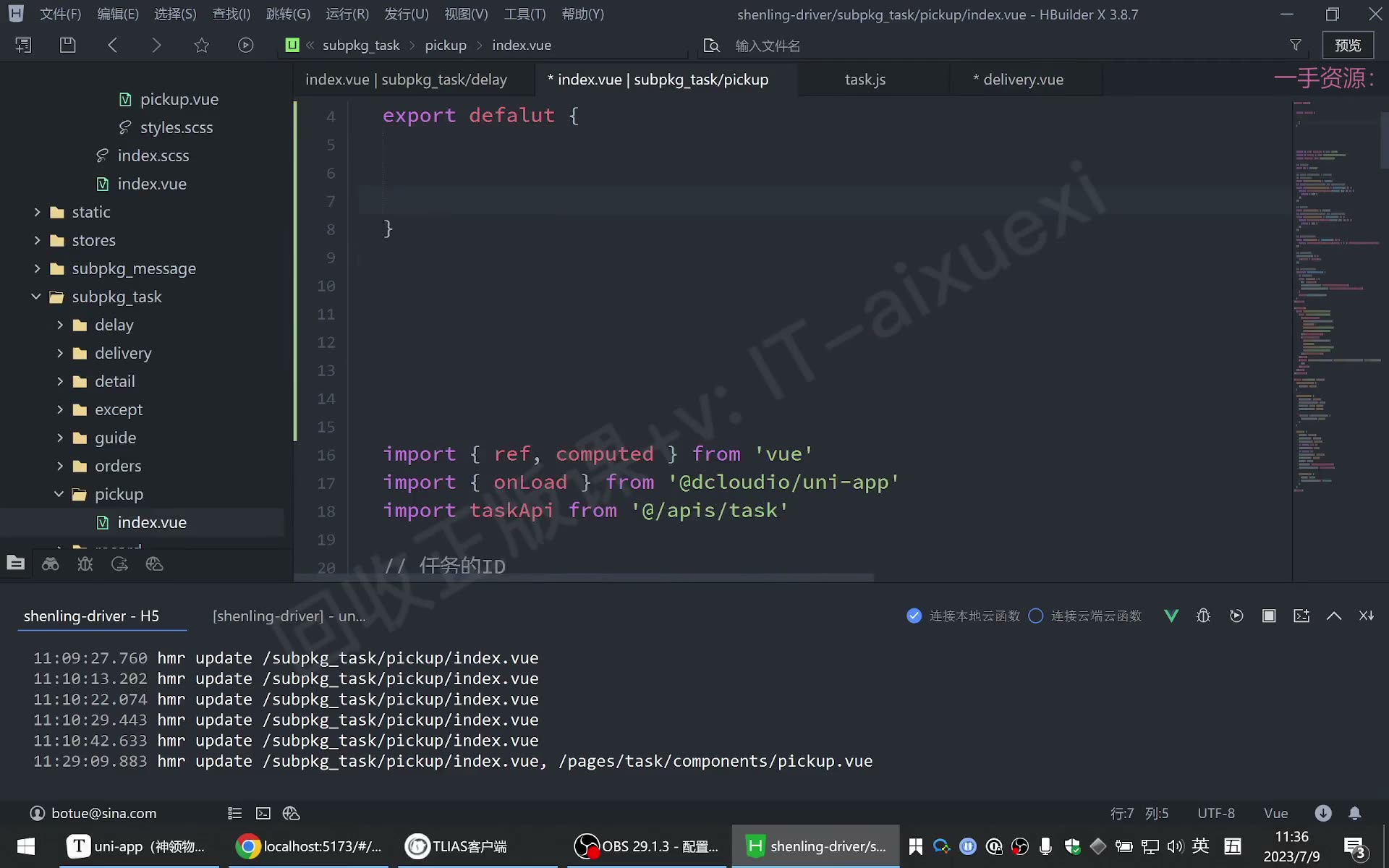The height and width of the screenshot is (868, 1389).
Task: Open styles.scss in file tree
Action: point(177,127)
